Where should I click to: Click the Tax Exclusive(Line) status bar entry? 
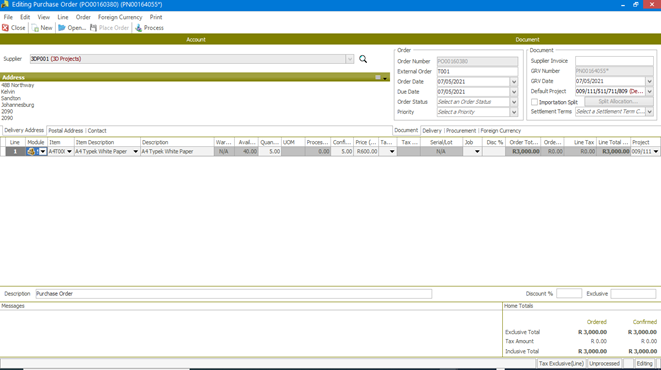(561, 363)
